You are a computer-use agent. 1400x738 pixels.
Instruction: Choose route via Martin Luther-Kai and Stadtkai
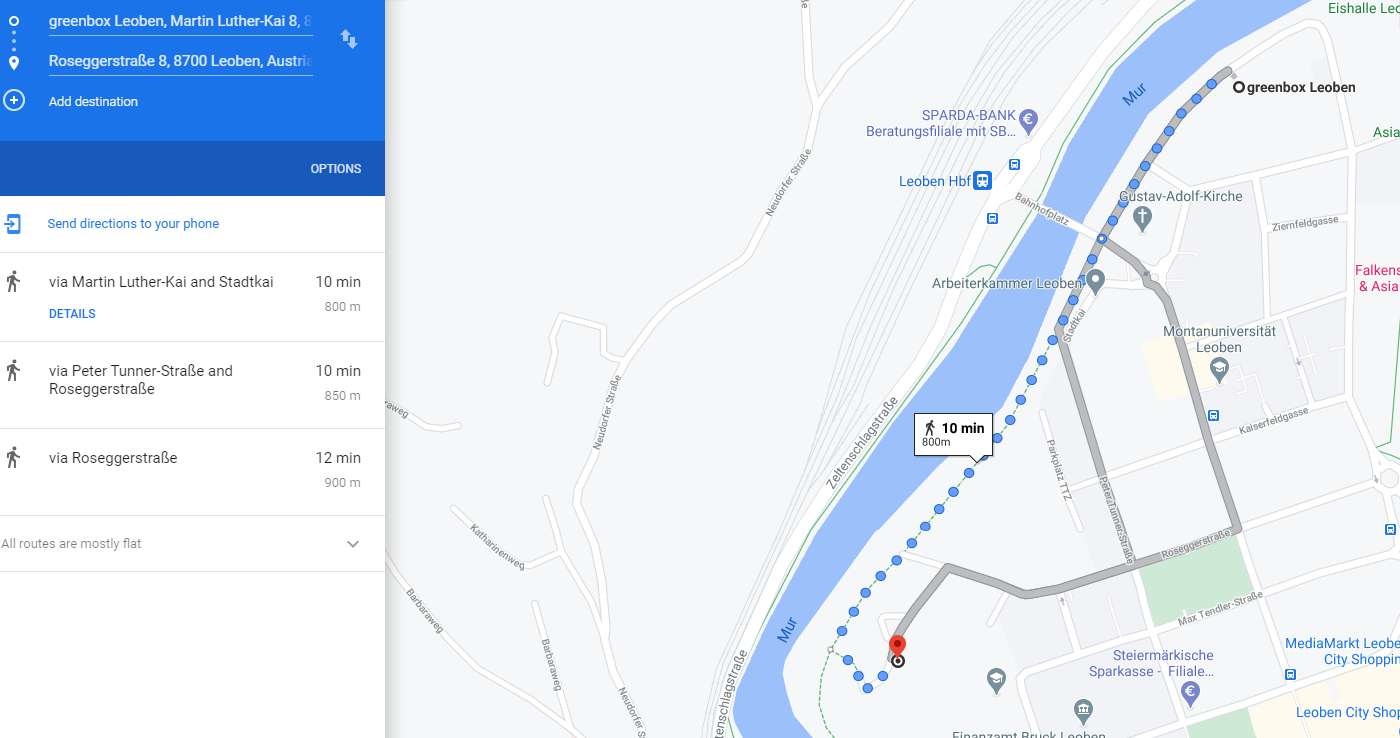pyautogui.click(x=192, y=297)
